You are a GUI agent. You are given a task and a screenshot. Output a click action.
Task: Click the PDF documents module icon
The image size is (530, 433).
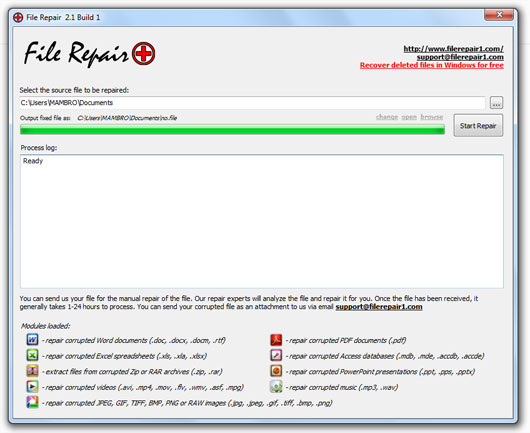(276, 339)
